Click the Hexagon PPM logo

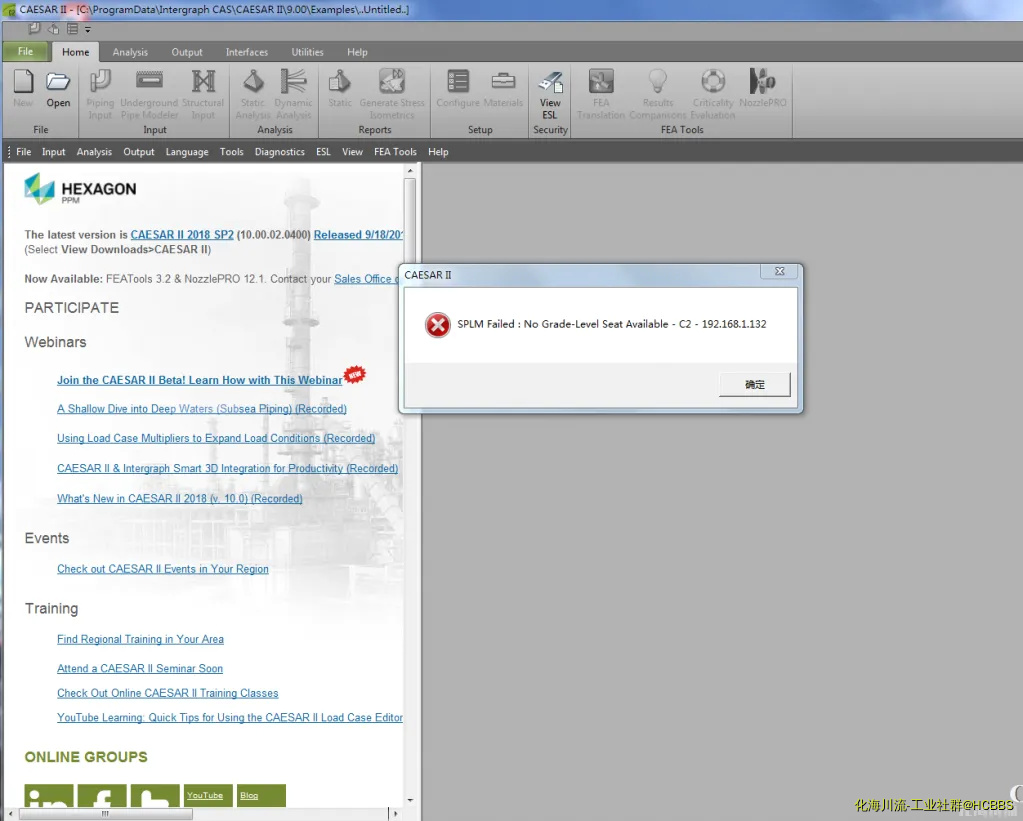point(80,189)
